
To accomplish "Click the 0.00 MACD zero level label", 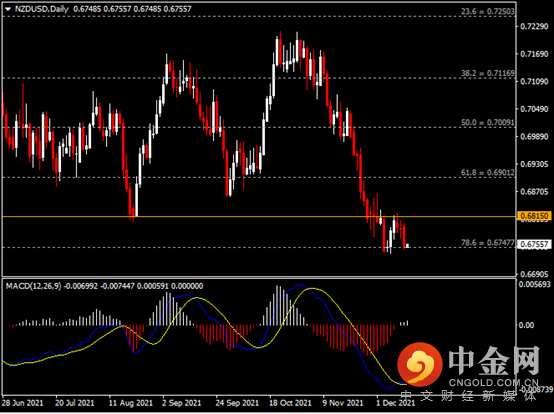I will click(526, 325).
